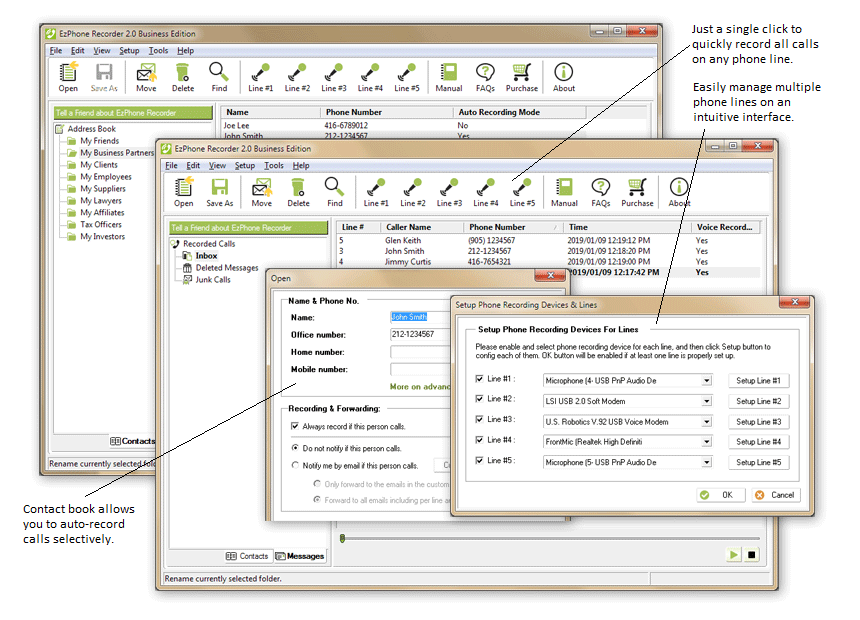Record Line #1 in back window toolbar
This screenshot has height=620, width=860.
coord(261,77)
